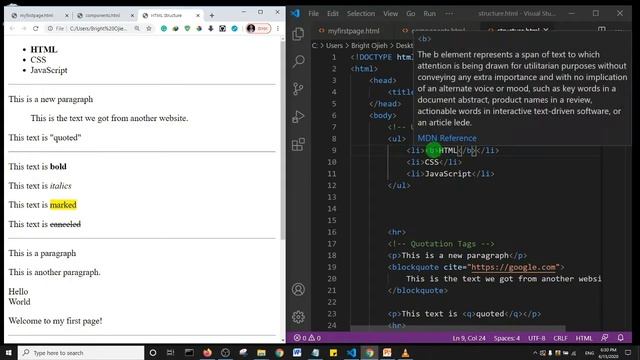640x360 pixels.
Task: Open the Manage gear in VS Code
Action: pyautogui.click(x=298, y=317)
